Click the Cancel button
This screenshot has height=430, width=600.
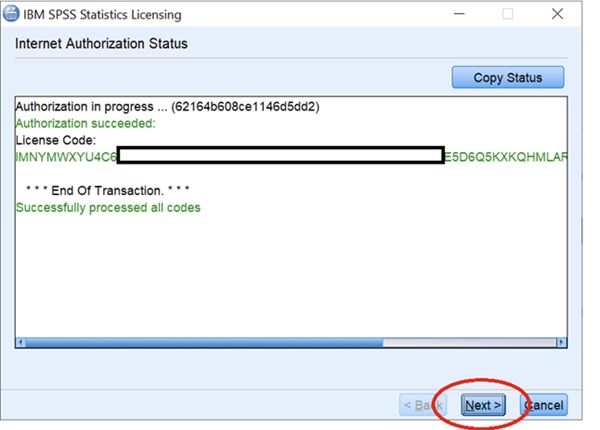[x=544, y=405]
